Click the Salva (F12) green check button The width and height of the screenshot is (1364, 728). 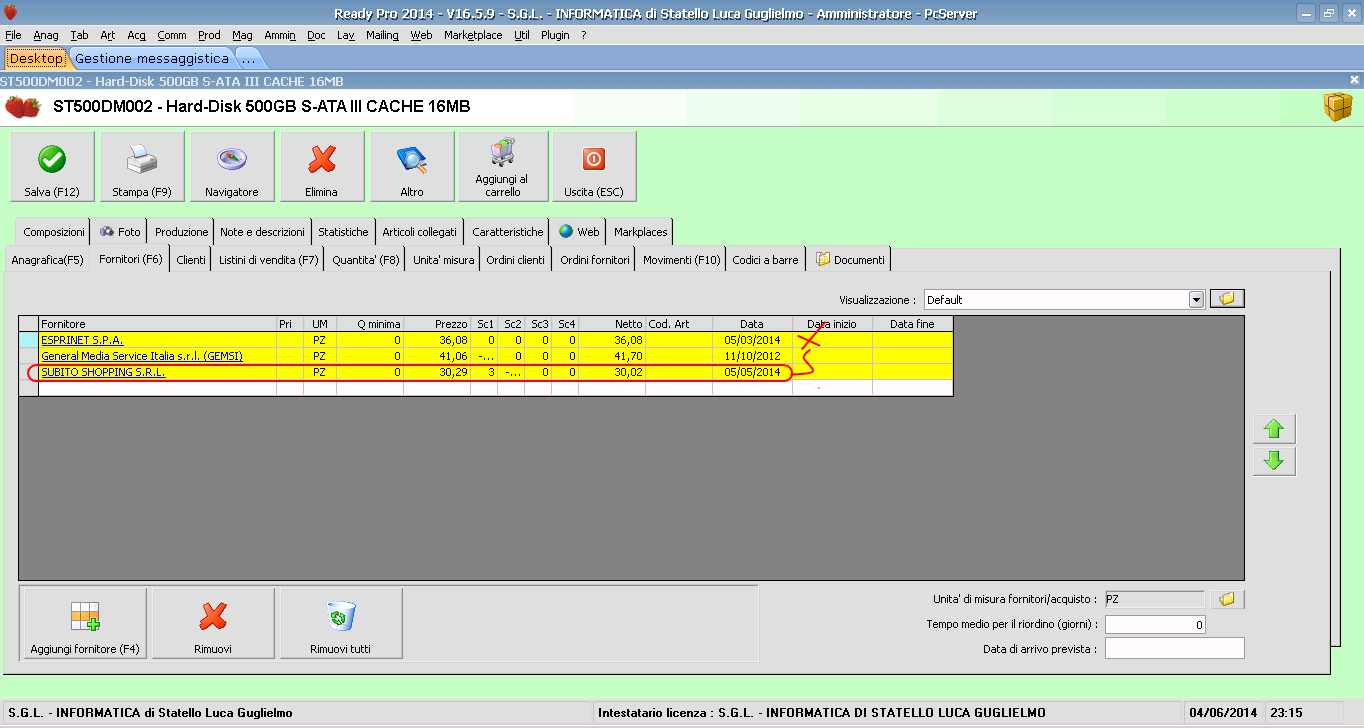[52, 167]
